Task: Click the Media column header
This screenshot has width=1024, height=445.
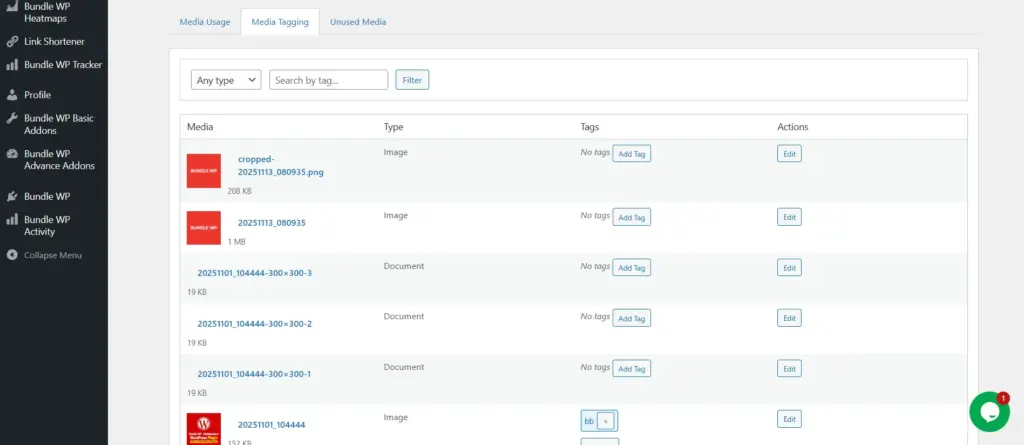Action: pos(200,127)
